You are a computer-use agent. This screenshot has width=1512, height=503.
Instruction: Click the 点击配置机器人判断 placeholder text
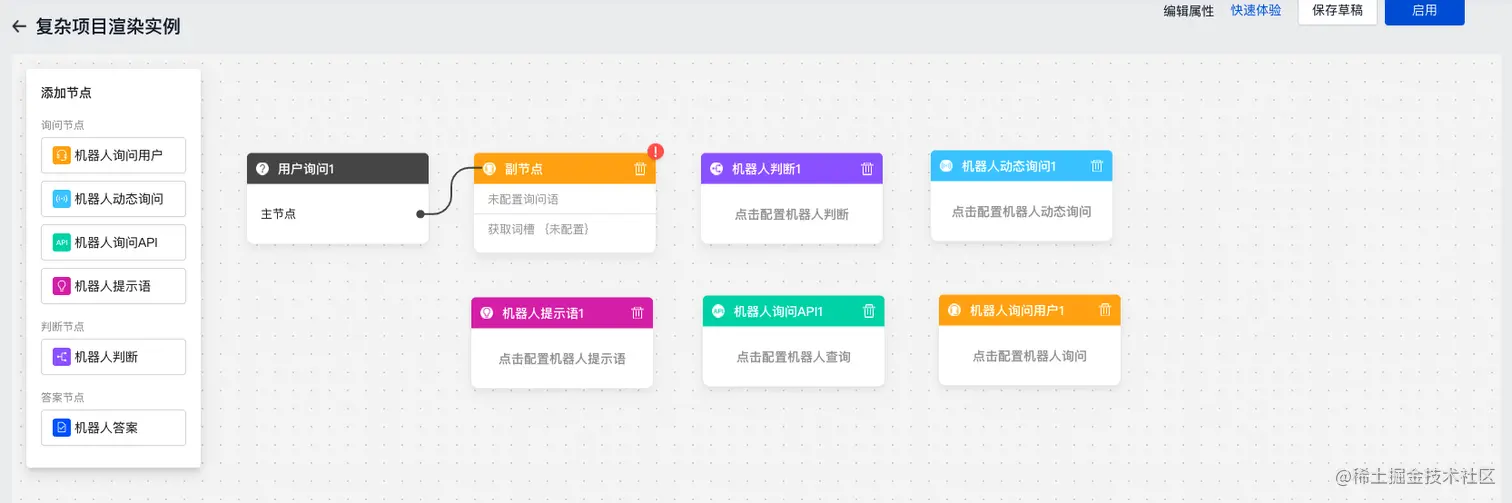click(x=791, y=214)
